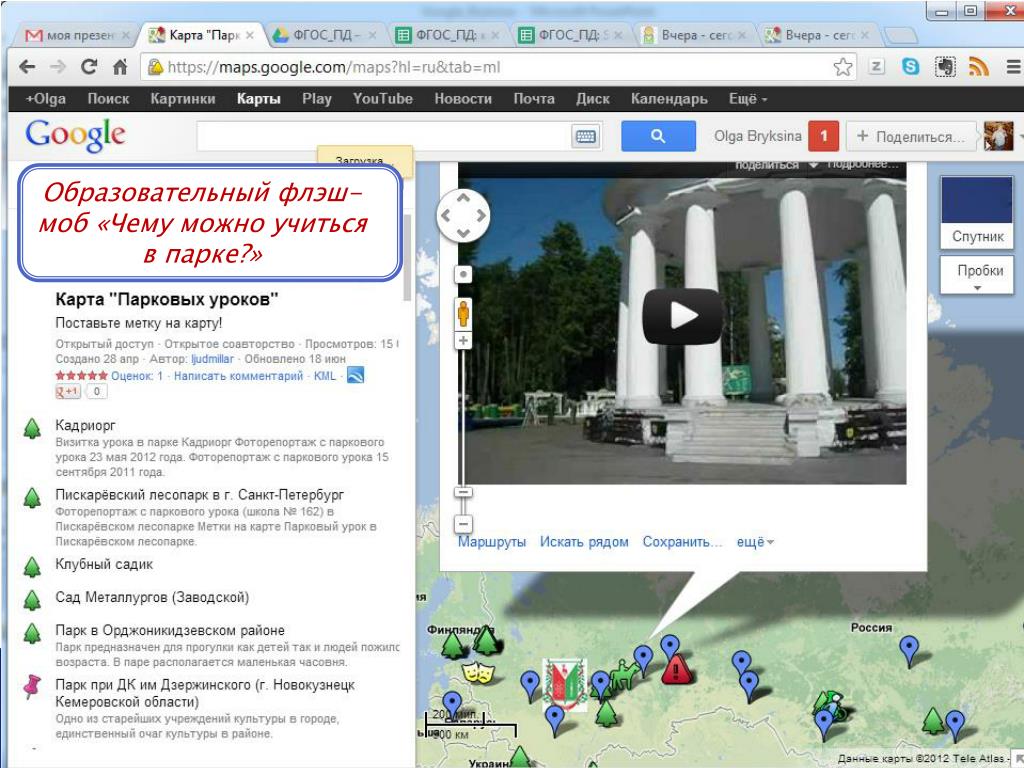The image size is (1024, 768).
Task: Switch to the Gmail tab "моя презен"
Action: (x=77, y=35)
